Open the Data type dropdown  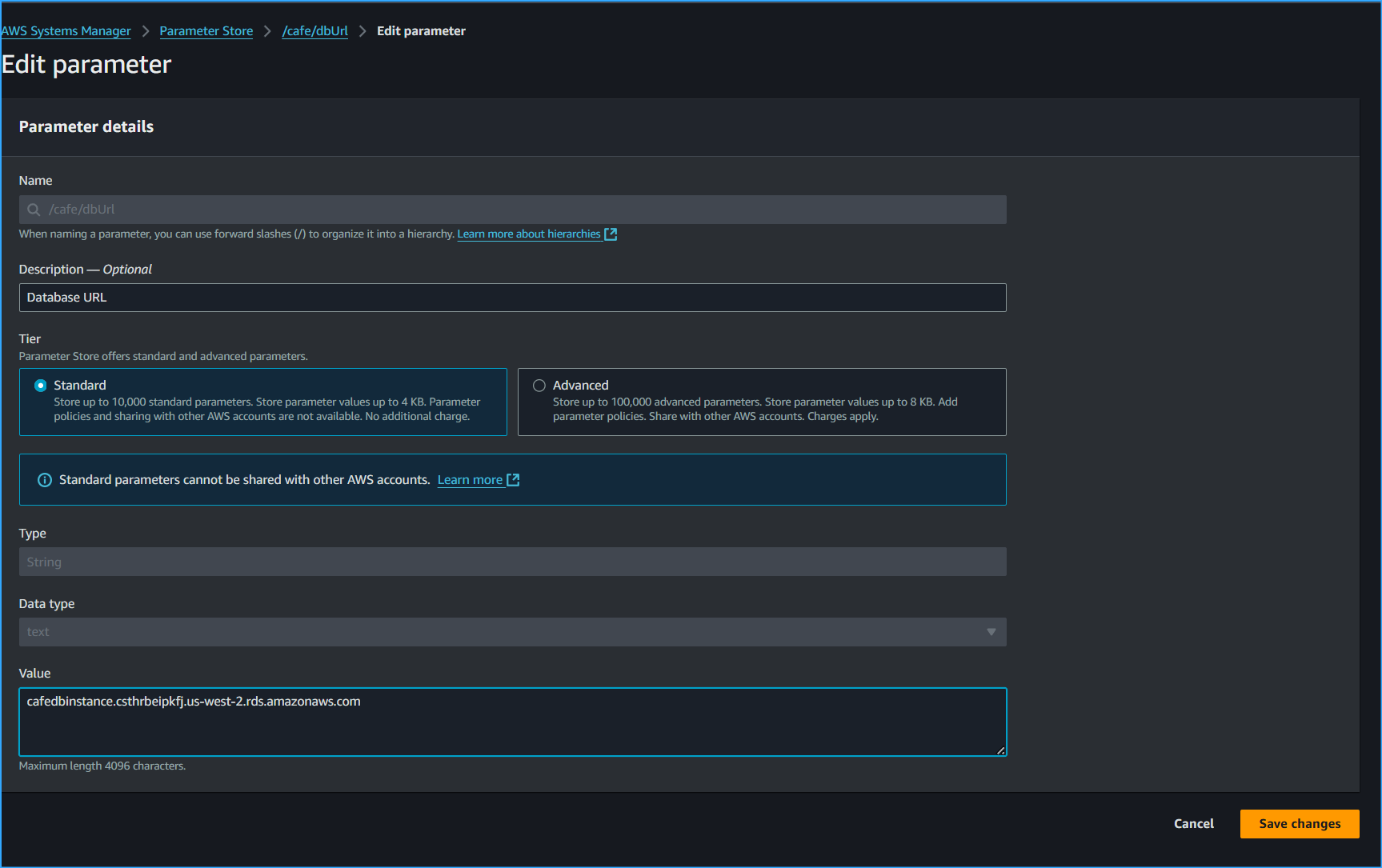coord(512,631)
